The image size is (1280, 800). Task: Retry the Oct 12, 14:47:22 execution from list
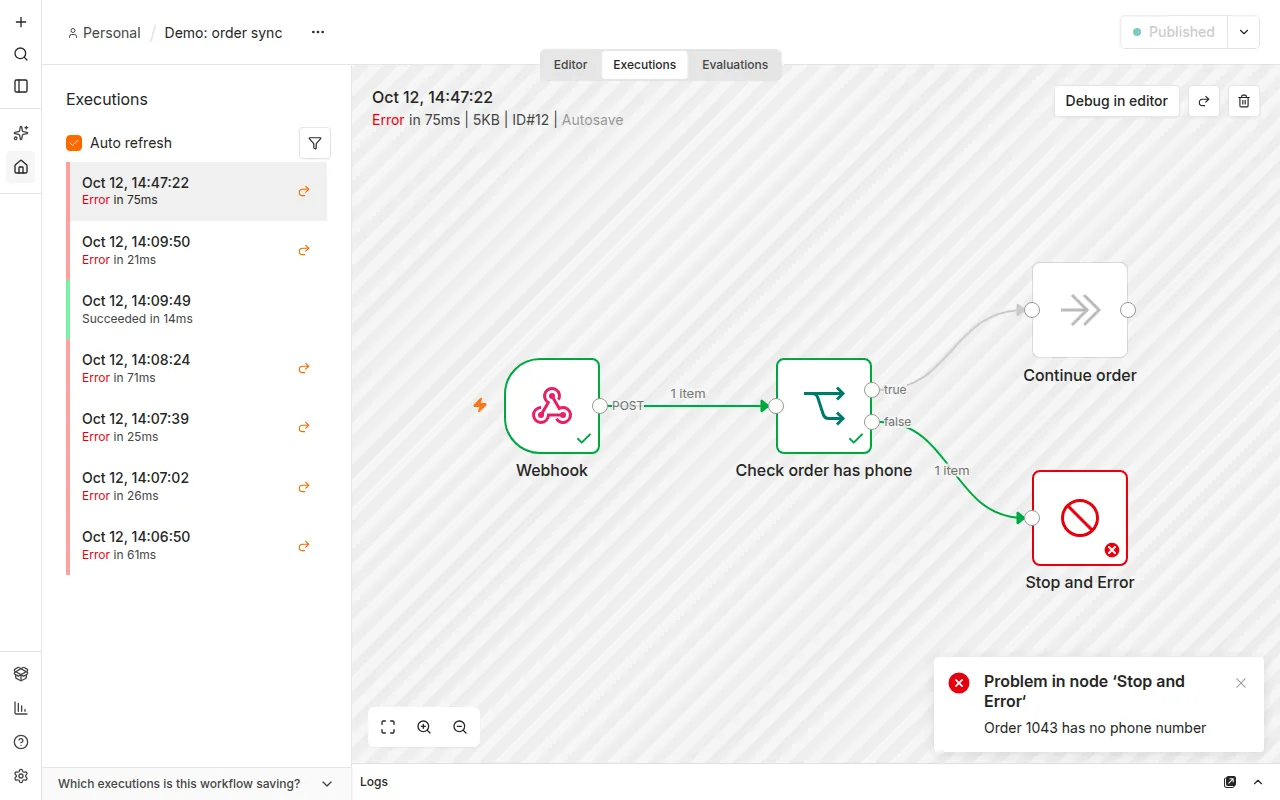pos(304,191)
